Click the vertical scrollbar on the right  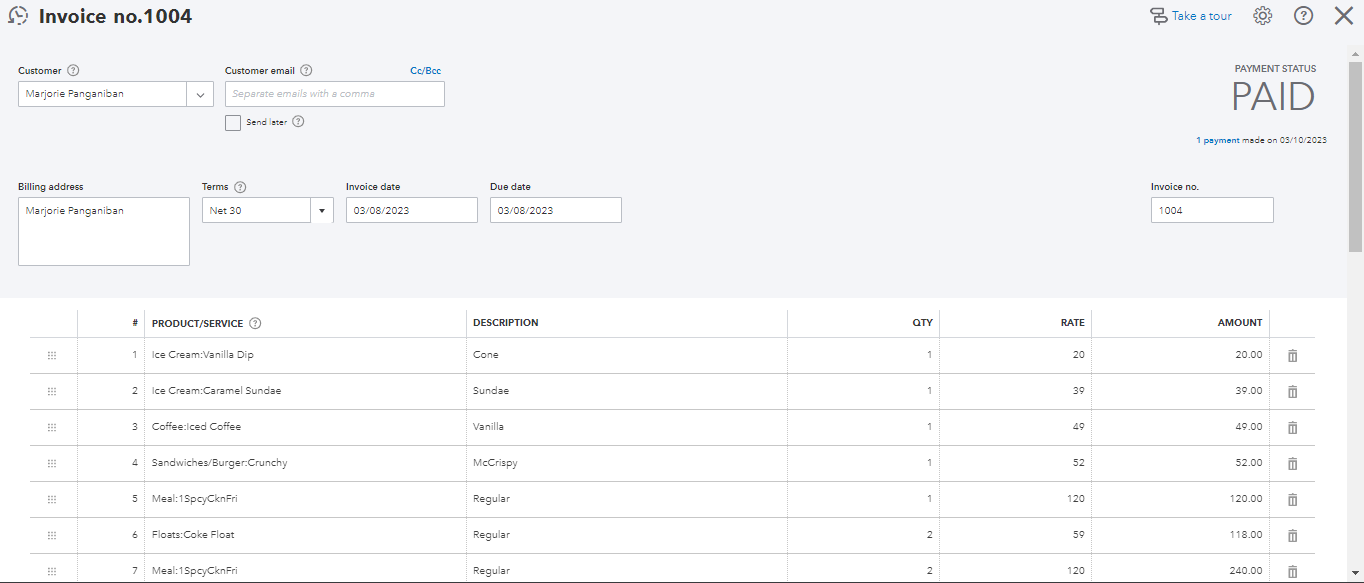pos(1356,150)
